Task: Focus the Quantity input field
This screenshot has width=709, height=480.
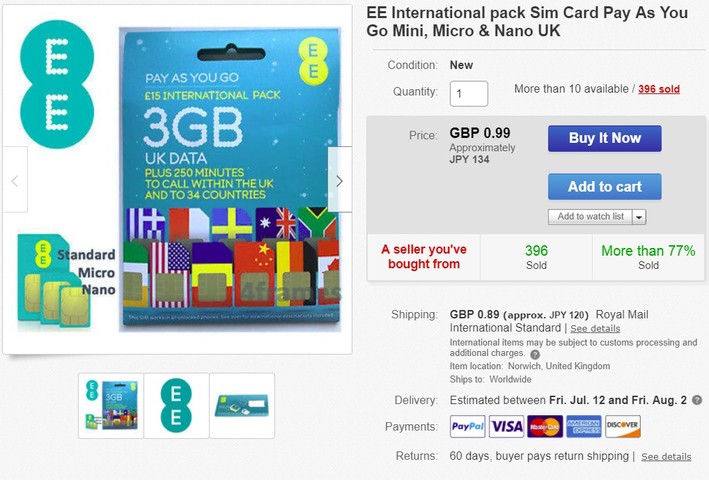Action: point(468,94)
